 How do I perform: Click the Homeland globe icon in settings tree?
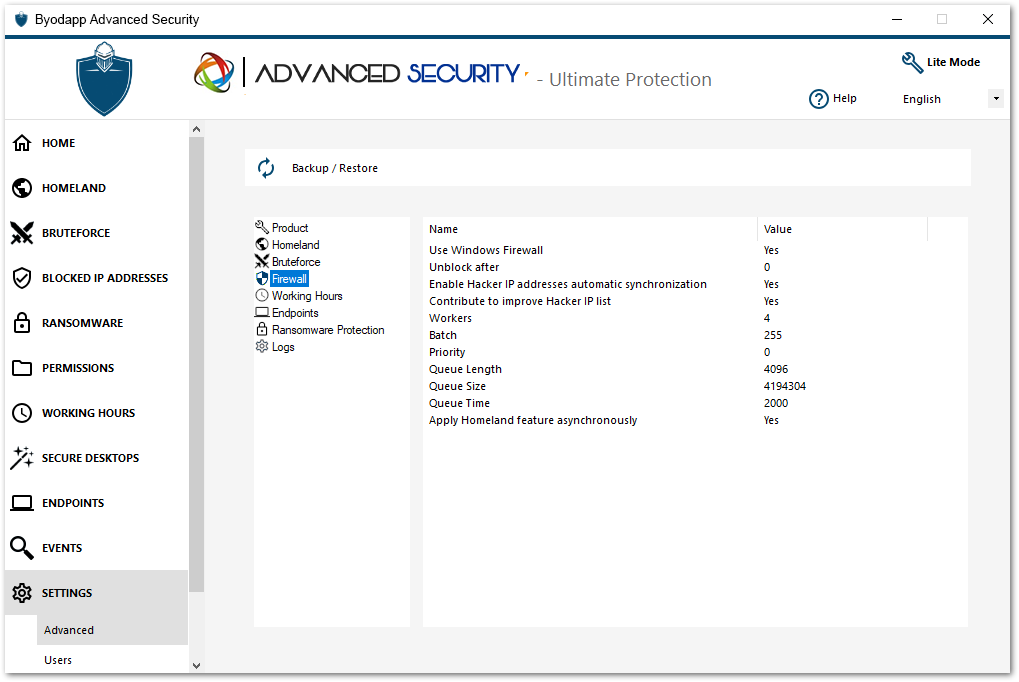click(x=262, y=244)
